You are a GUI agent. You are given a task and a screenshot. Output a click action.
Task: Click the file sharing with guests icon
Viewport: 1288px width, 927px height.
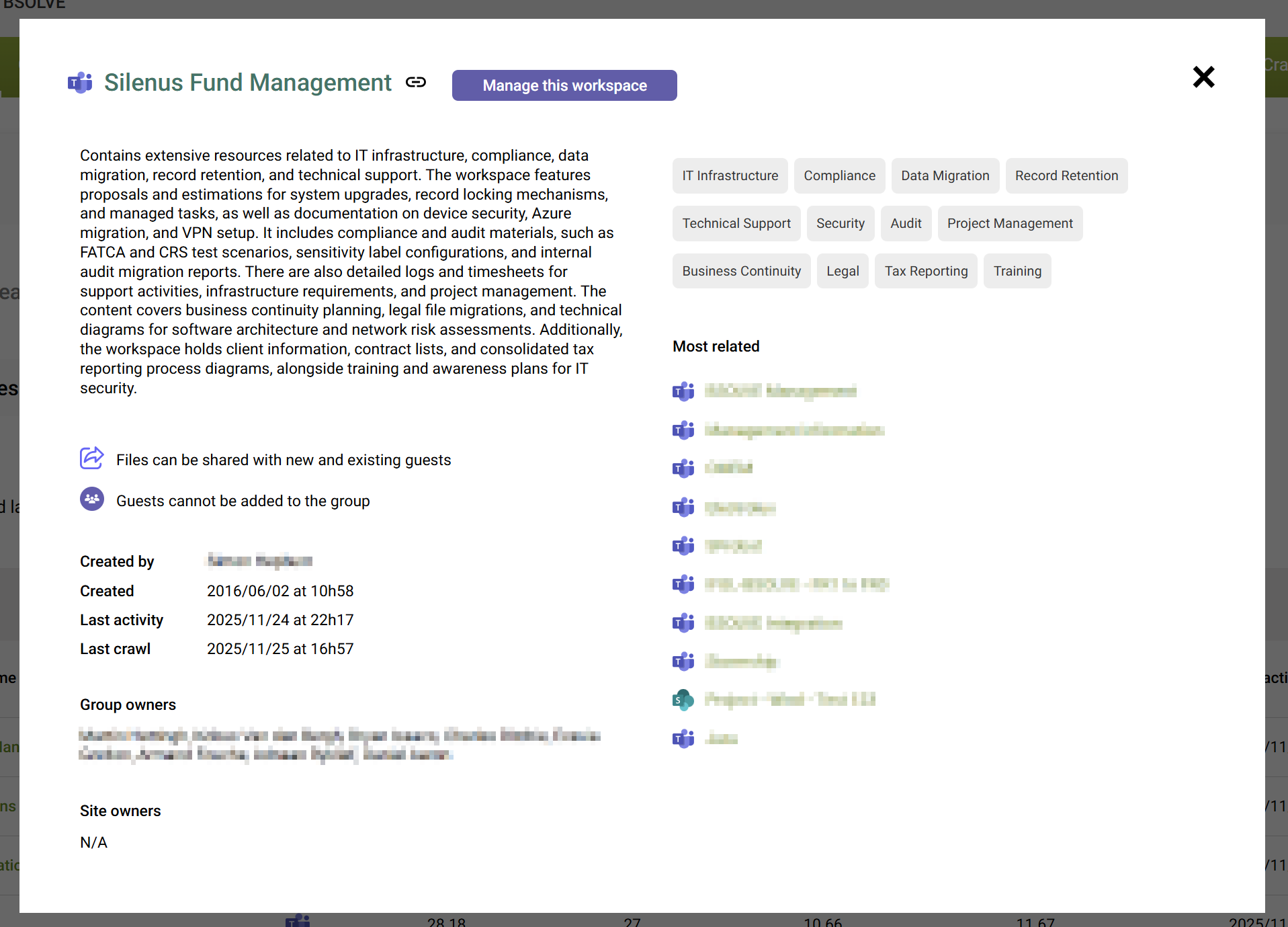point(92,458)
